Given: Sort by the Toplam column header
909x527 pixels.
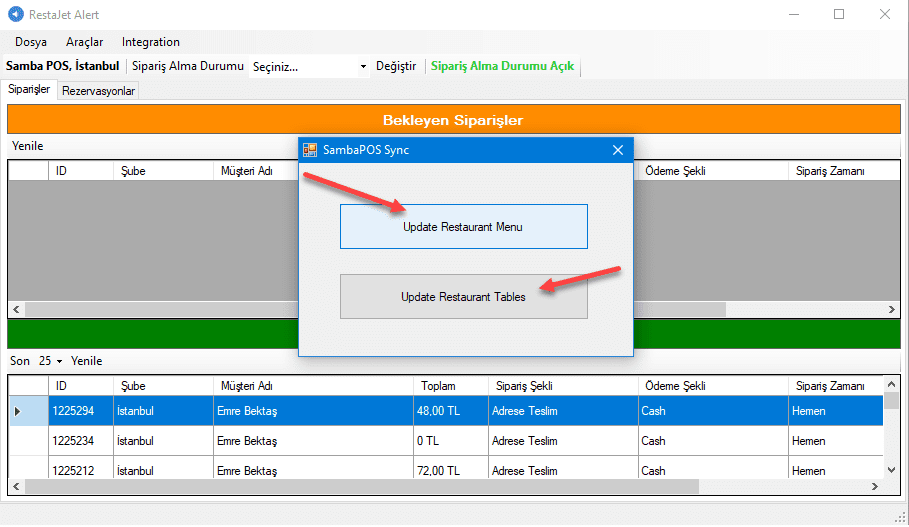Looking at the screenshot, I should 438,386.
